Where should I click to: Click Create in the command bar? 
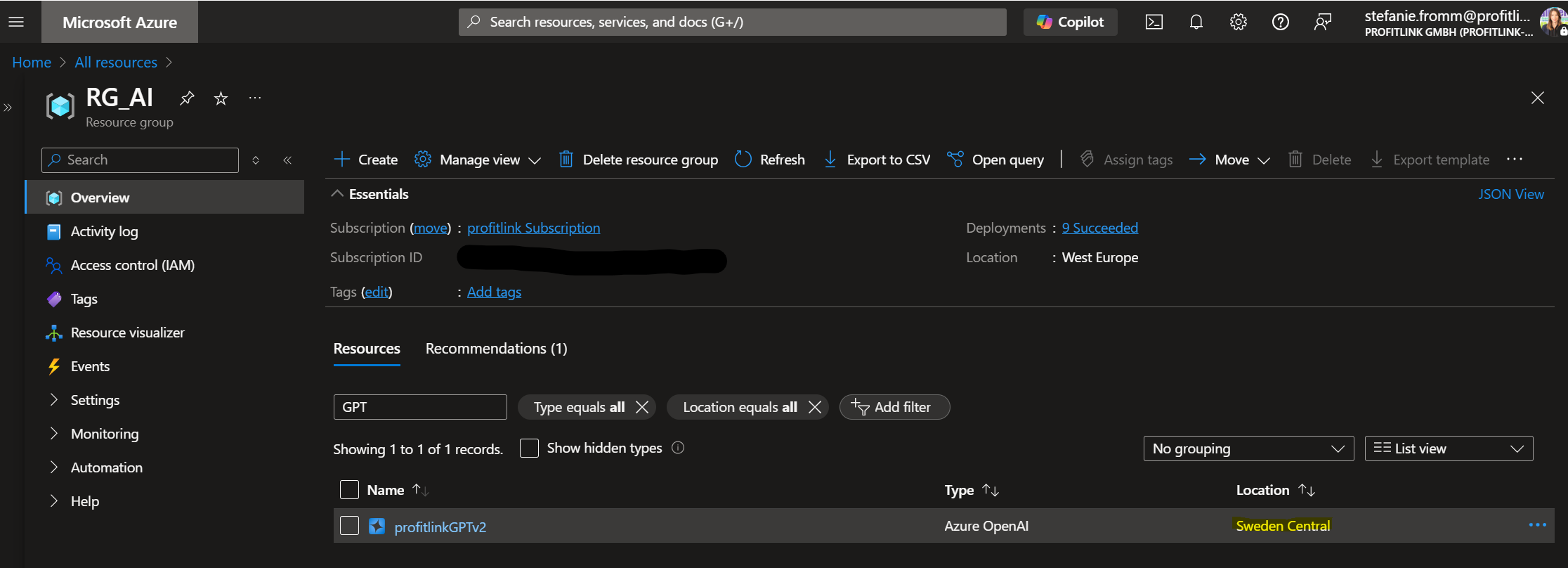(x=365, y=160)
